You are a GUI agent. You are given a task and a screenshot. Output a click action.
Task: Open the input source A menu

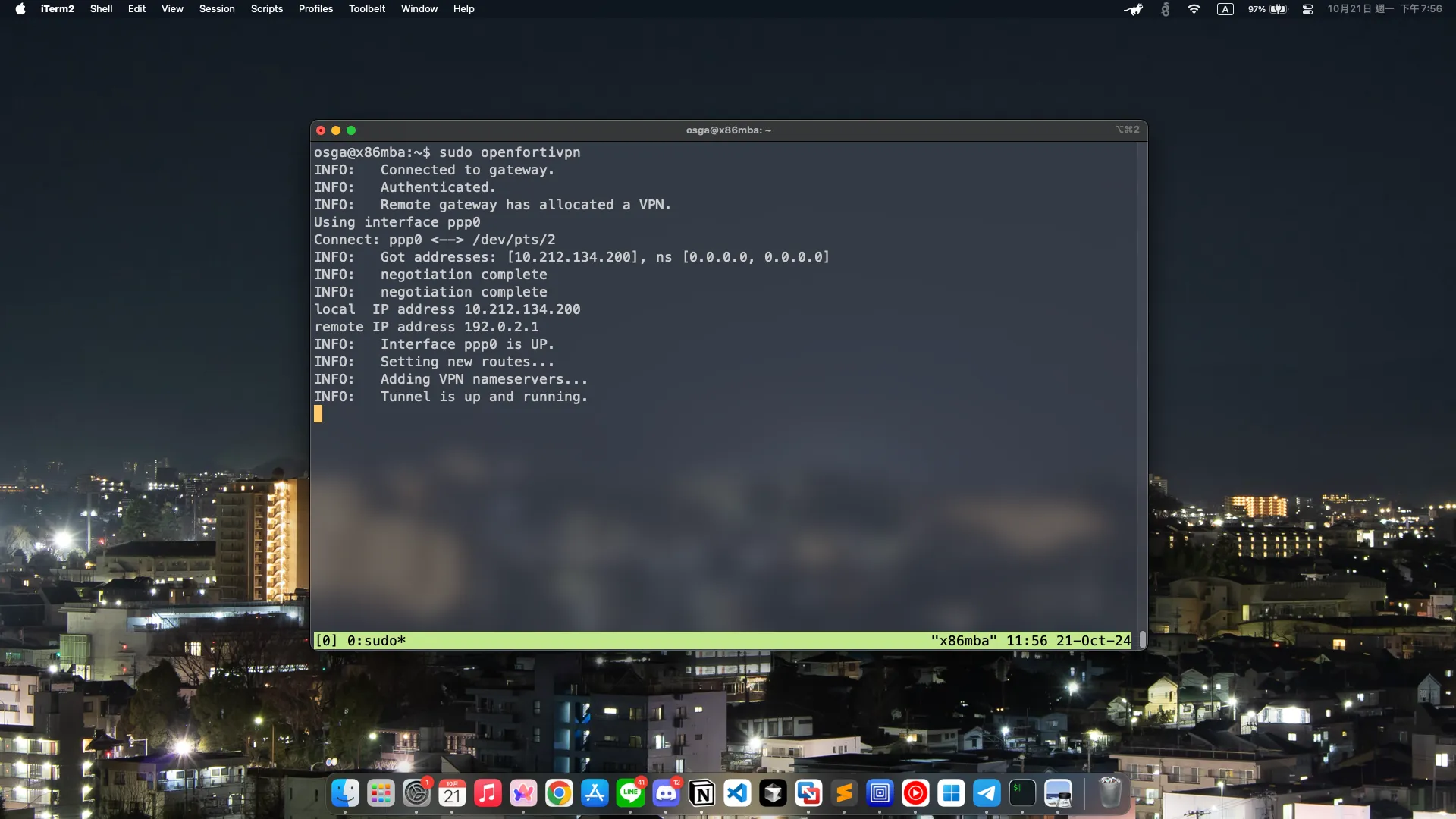tap(1225, 9)
